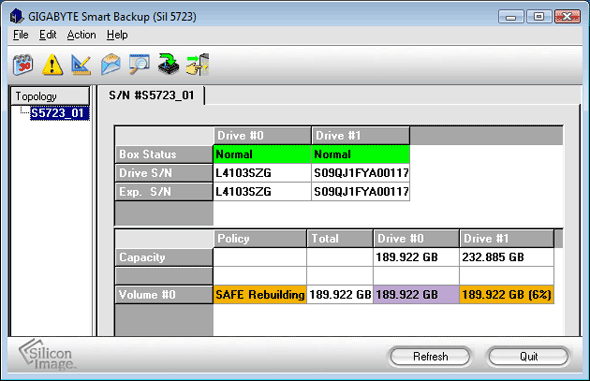The width and height of the screenshot is (590, 381).
Task: Open the ruler and pencil configuration icon
Action: coord(81,65)
